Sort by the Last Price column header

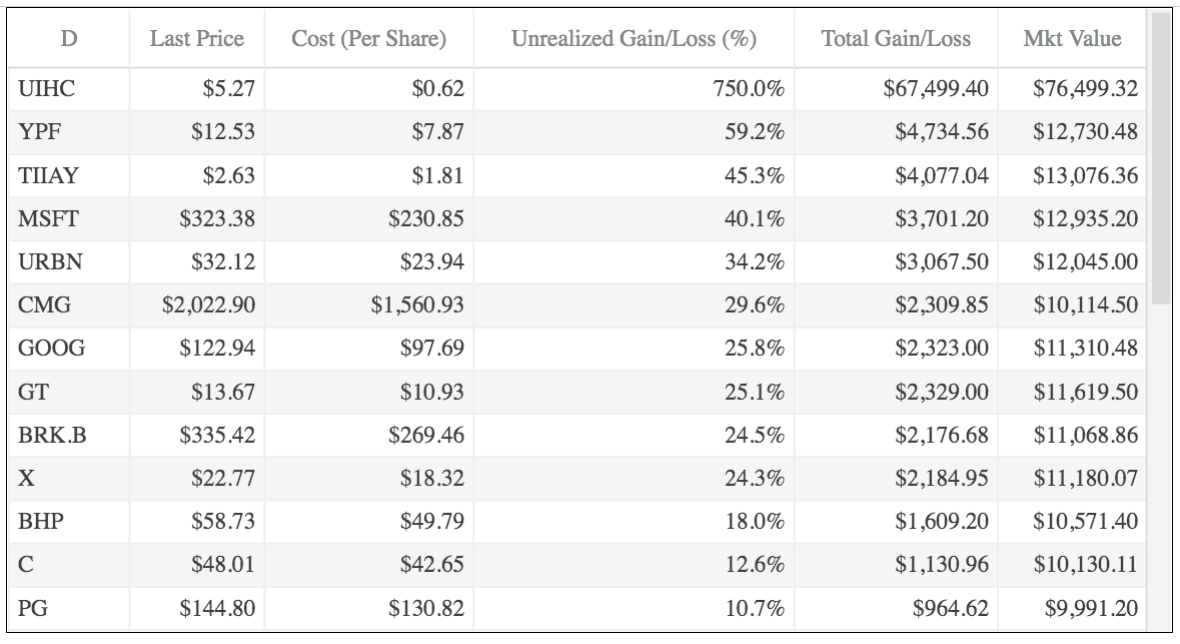196,39
